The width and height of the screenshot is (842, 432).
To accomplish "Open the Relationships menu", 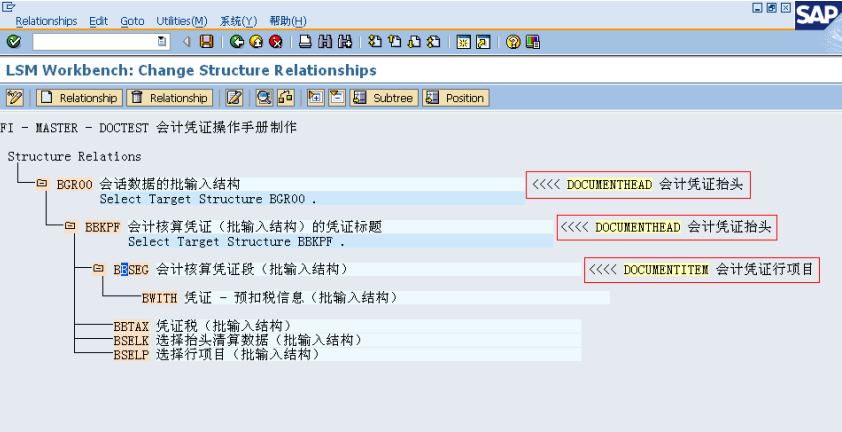I will point(46,21).
